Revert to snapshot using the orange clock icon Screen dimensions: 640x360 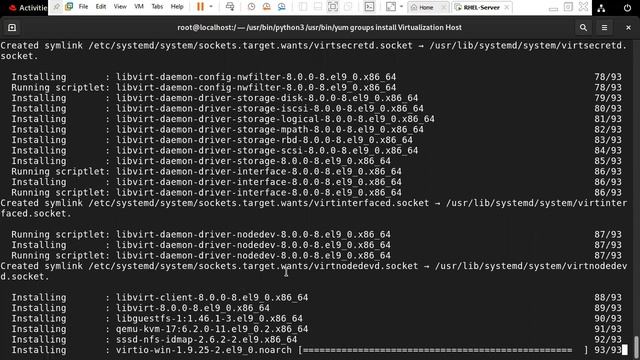point(267,7)
